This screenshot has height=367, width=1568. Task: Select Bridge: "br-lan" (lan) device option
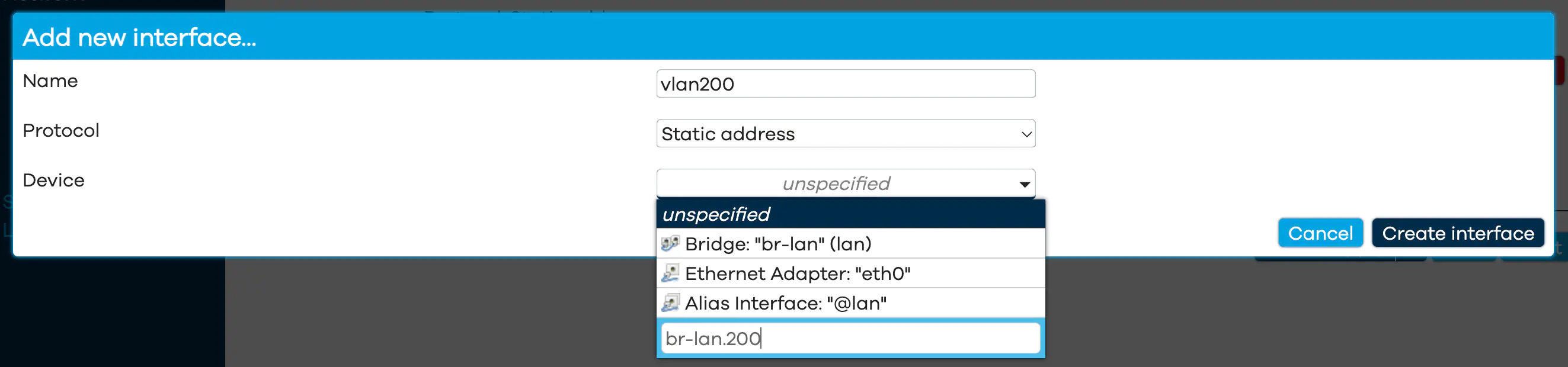(x=850, y=244)
